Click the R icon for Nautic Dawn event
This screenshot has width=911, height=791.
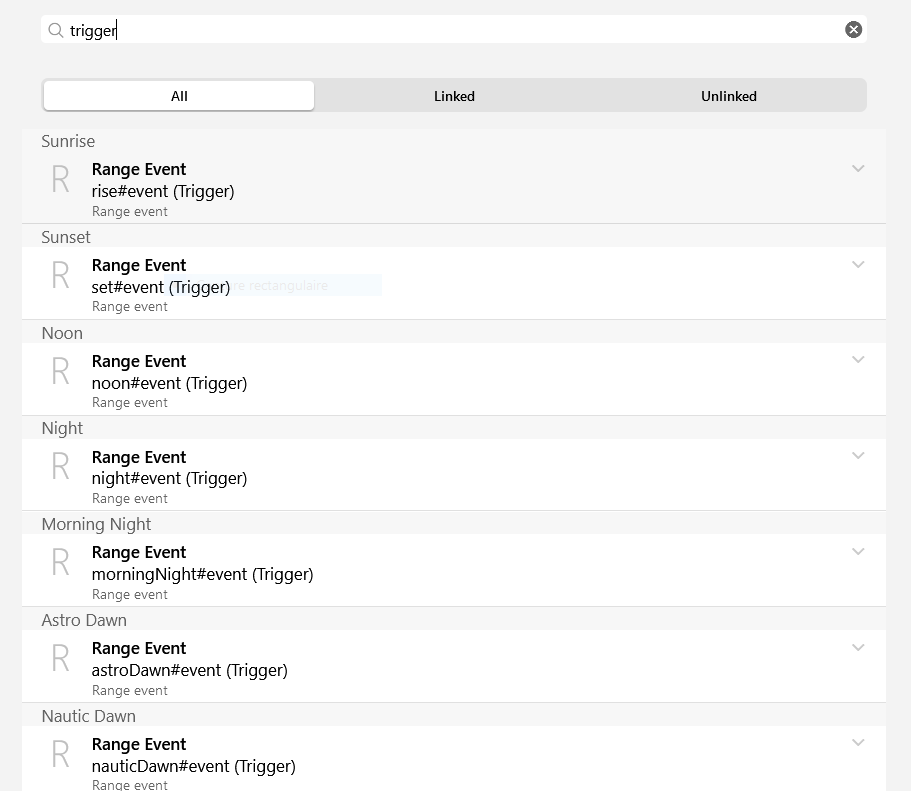tap(60, 755)
